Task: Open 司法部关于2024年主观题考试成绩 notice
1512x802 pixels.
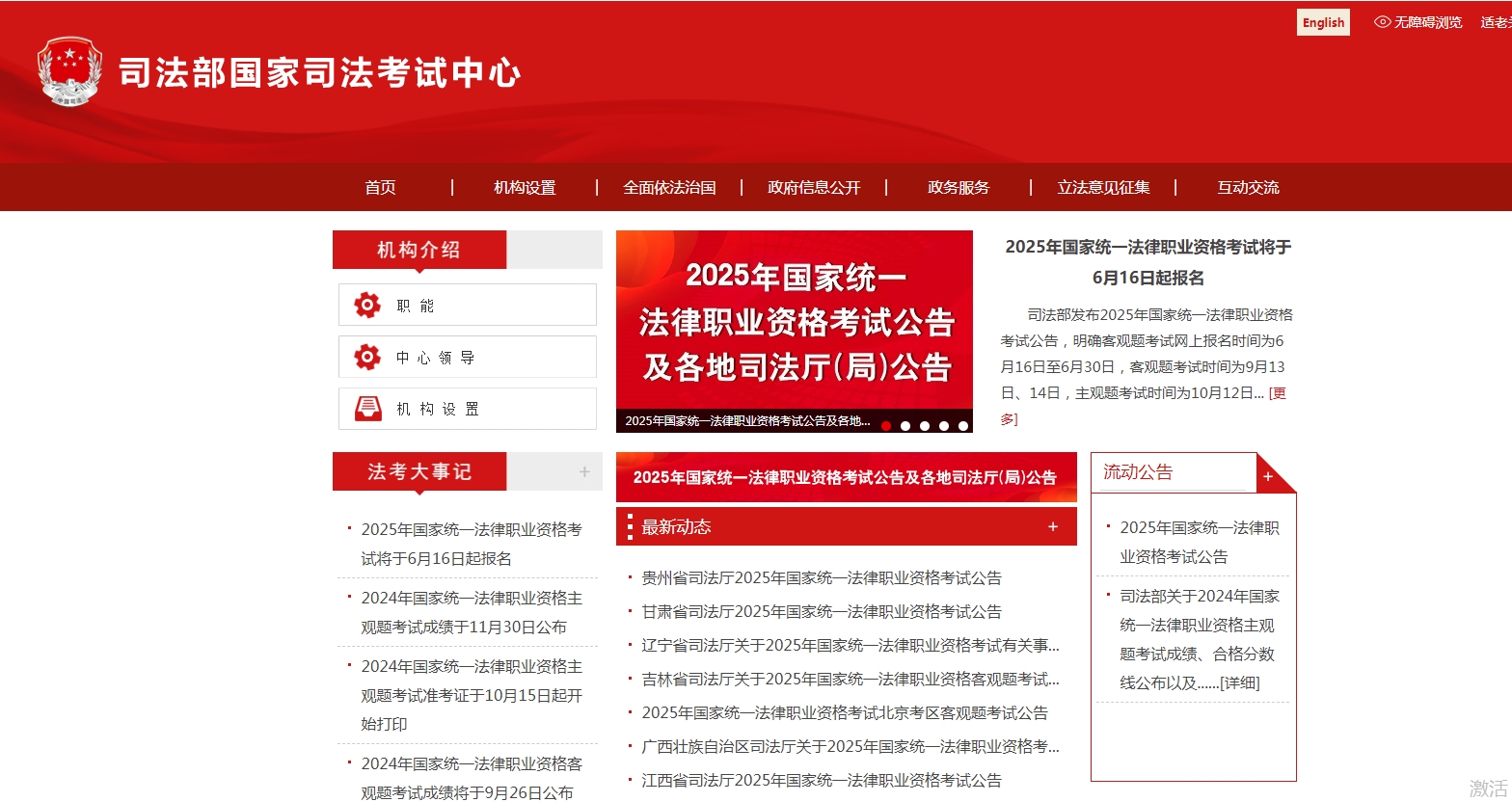Action: click(x=1200, y=639)
